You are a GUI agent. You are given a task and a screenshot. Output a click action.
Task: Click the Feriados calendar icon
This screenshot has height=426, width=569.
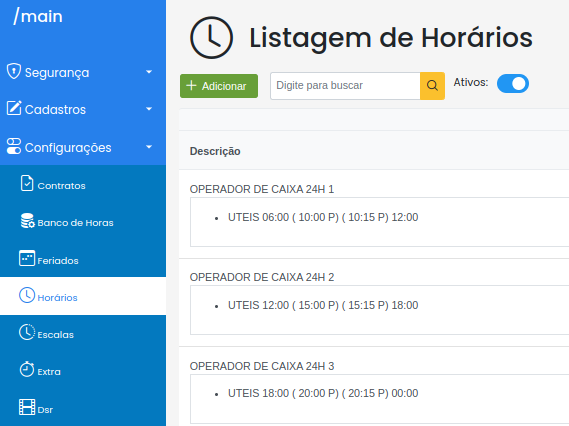[27, 258]
